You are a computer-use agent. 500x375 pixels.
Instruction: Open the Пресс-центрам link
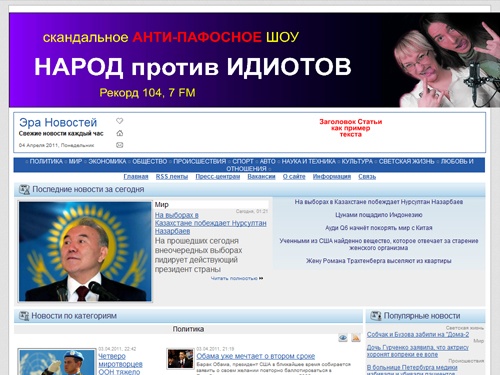[x=218, y=176]
